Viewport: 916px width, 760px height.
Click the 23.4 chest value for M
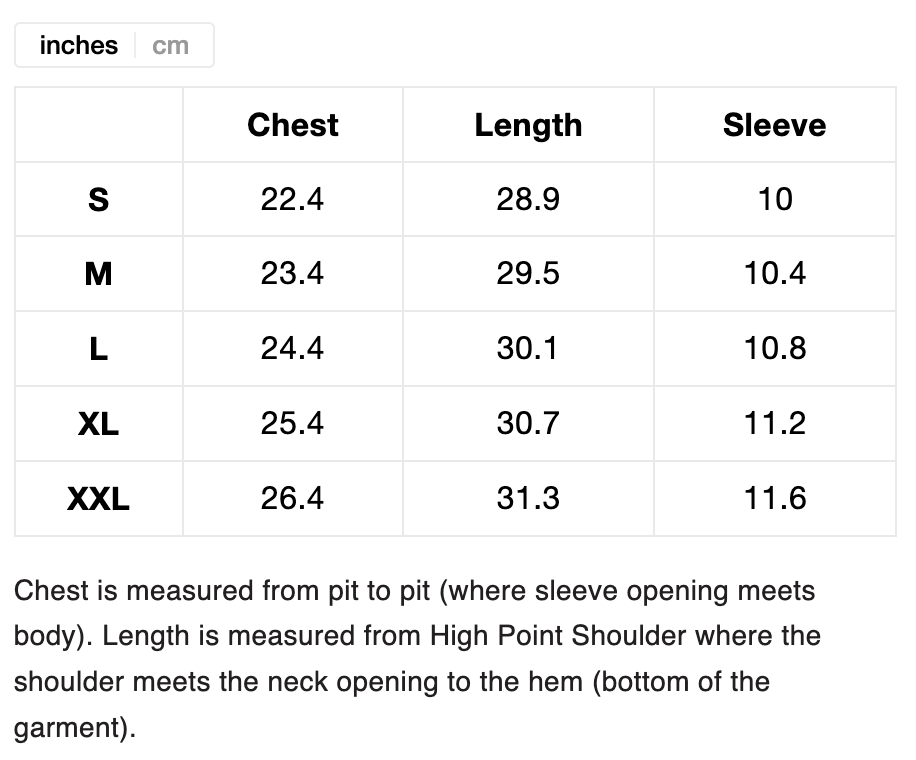tap(292, 274)
